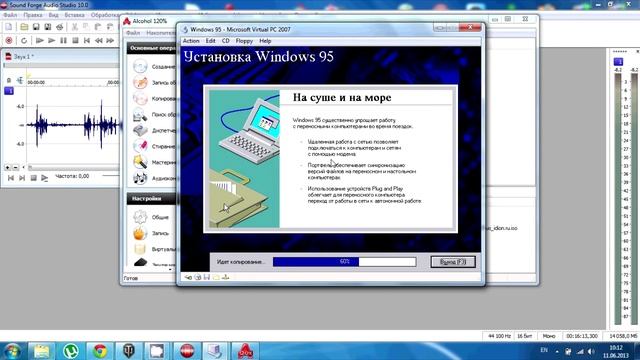Screen dimensions: 640x360
Task: Open Alcohol 120% from the taskbar
Action: (245, 351)
